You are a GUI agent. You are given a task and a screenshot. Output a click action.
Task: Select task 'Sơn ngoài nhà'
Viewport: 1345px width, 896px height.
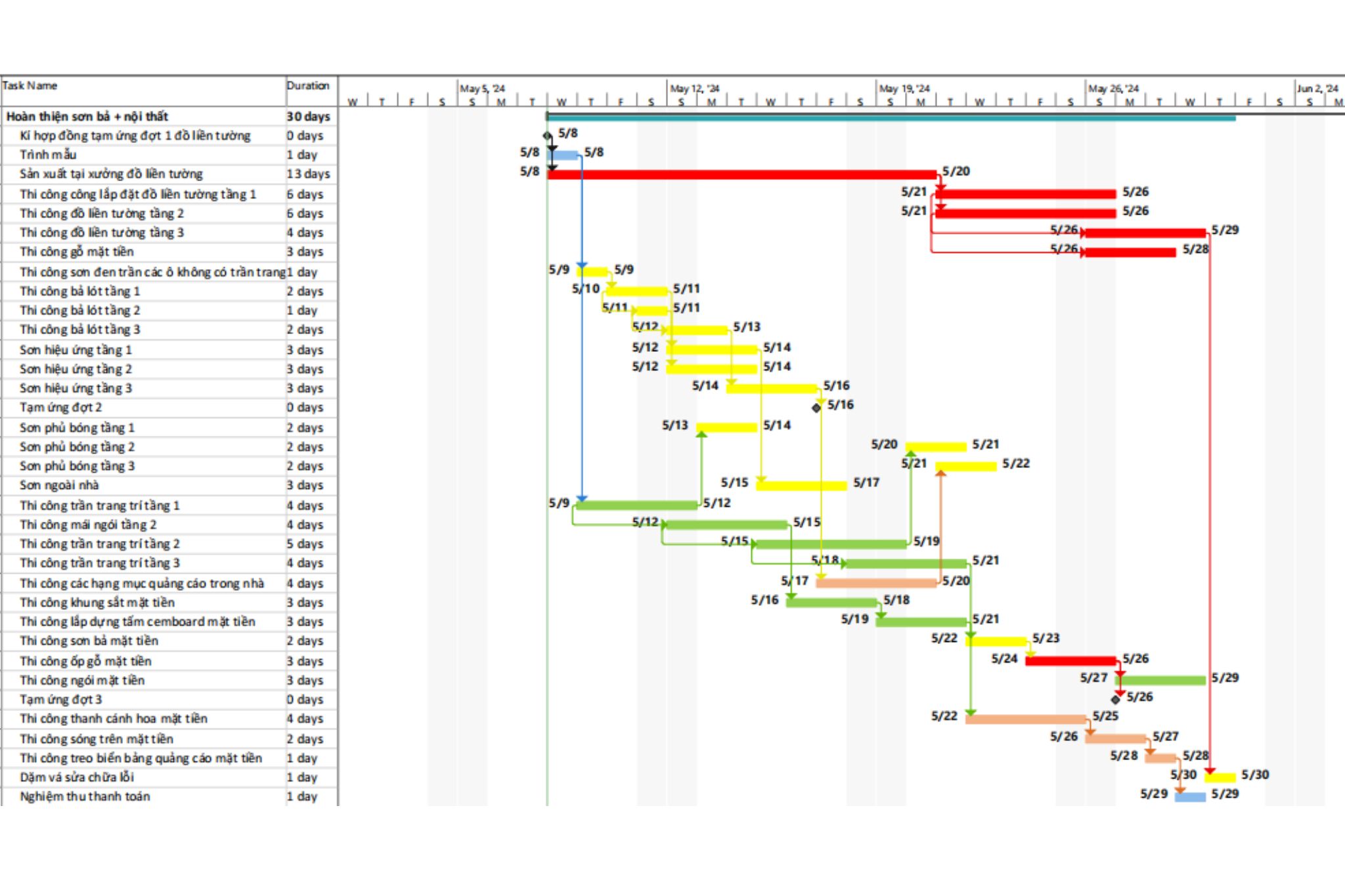pos(59,485)
